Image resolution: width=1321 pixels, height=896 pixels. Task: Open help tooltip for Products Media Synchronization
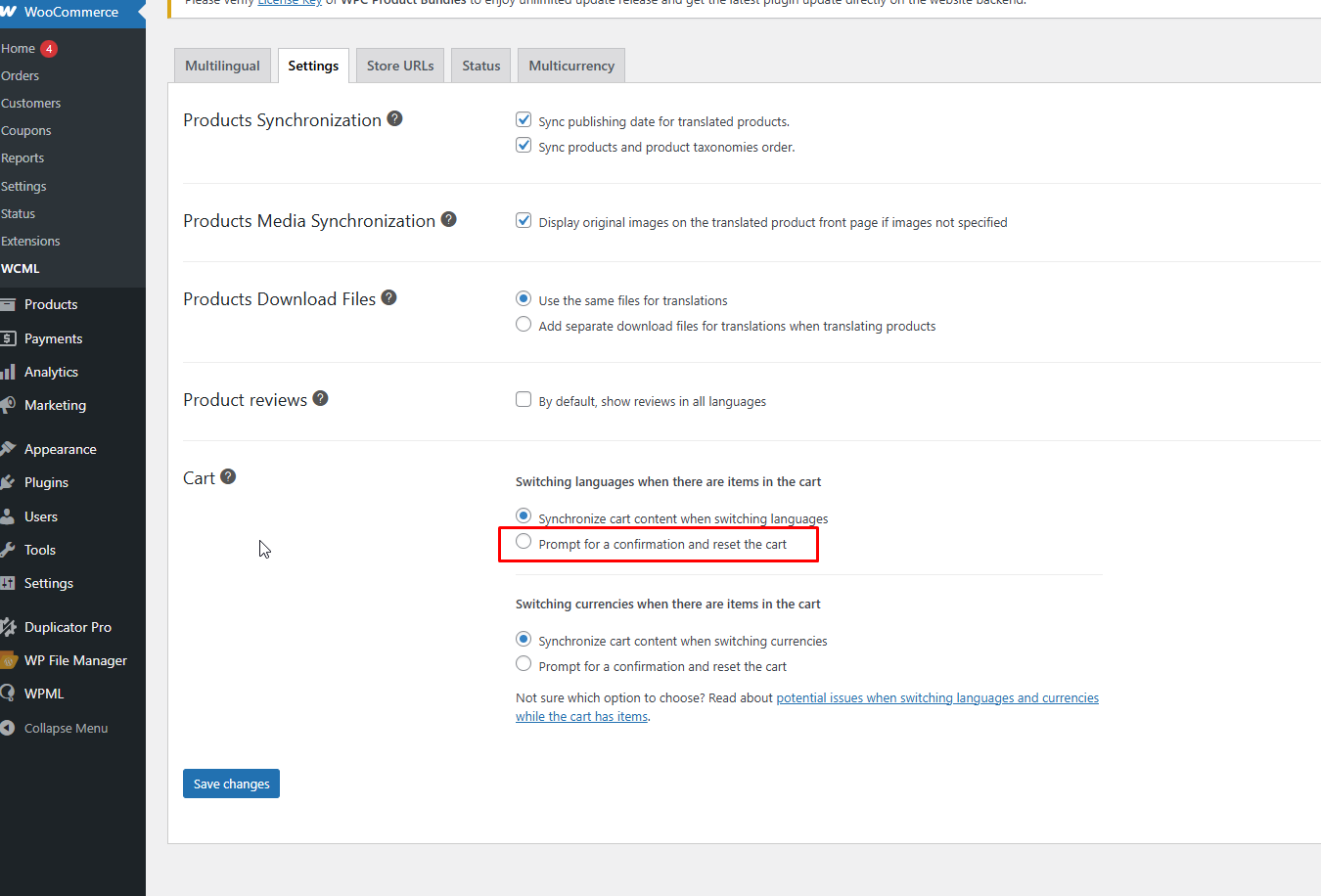(449, 219)
